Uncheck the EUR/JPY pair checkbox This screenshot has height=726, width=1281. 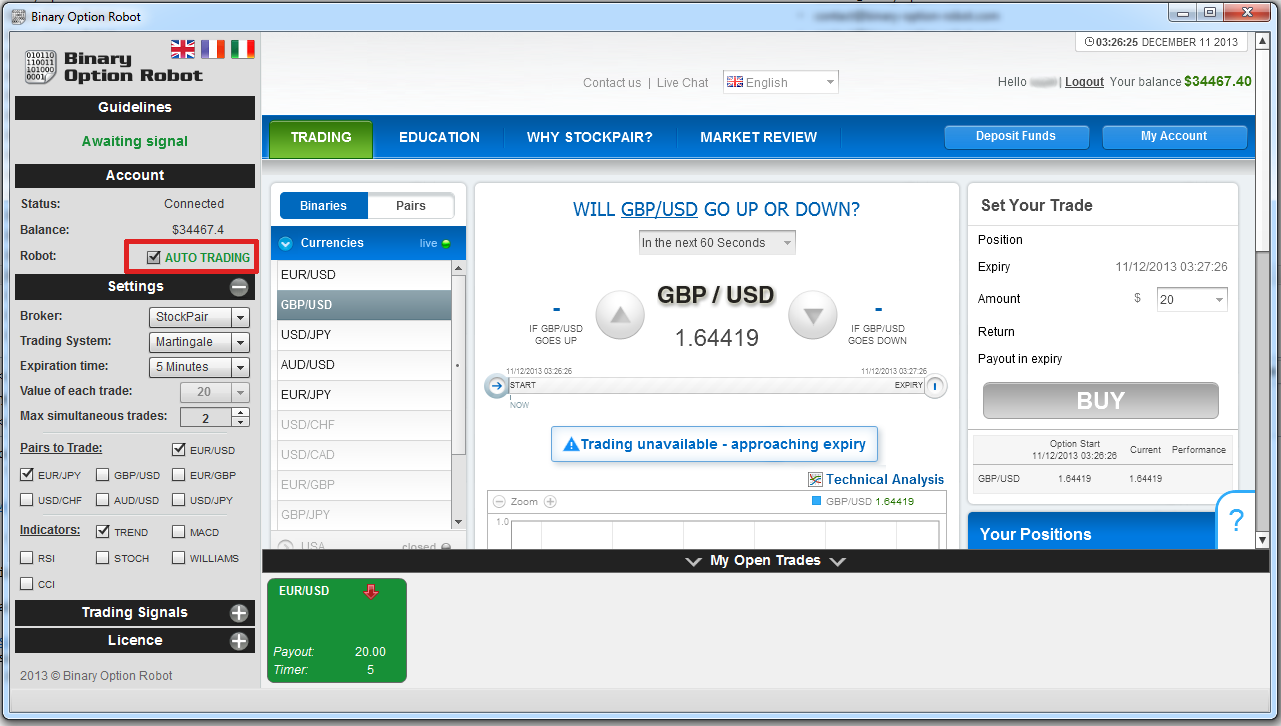(27, 475)
